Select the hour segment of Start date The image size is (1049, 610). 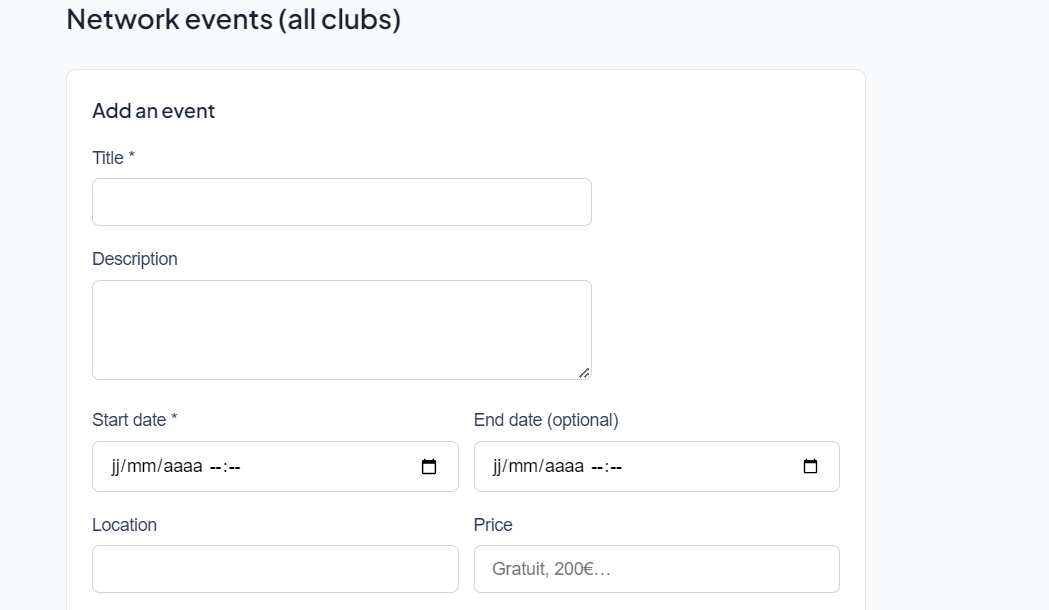point(215,467)
